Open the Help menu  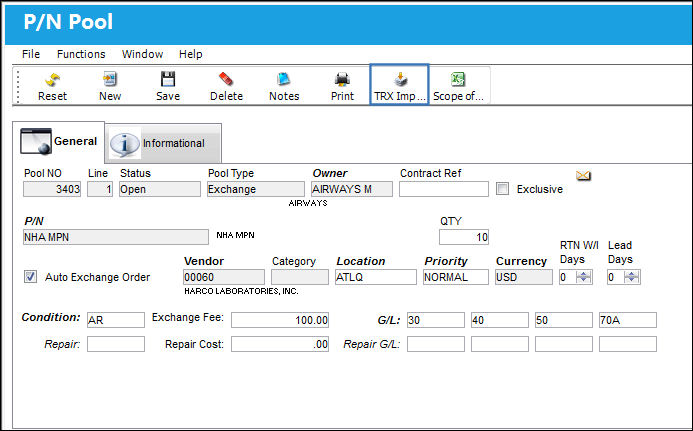tap(190, 54)
